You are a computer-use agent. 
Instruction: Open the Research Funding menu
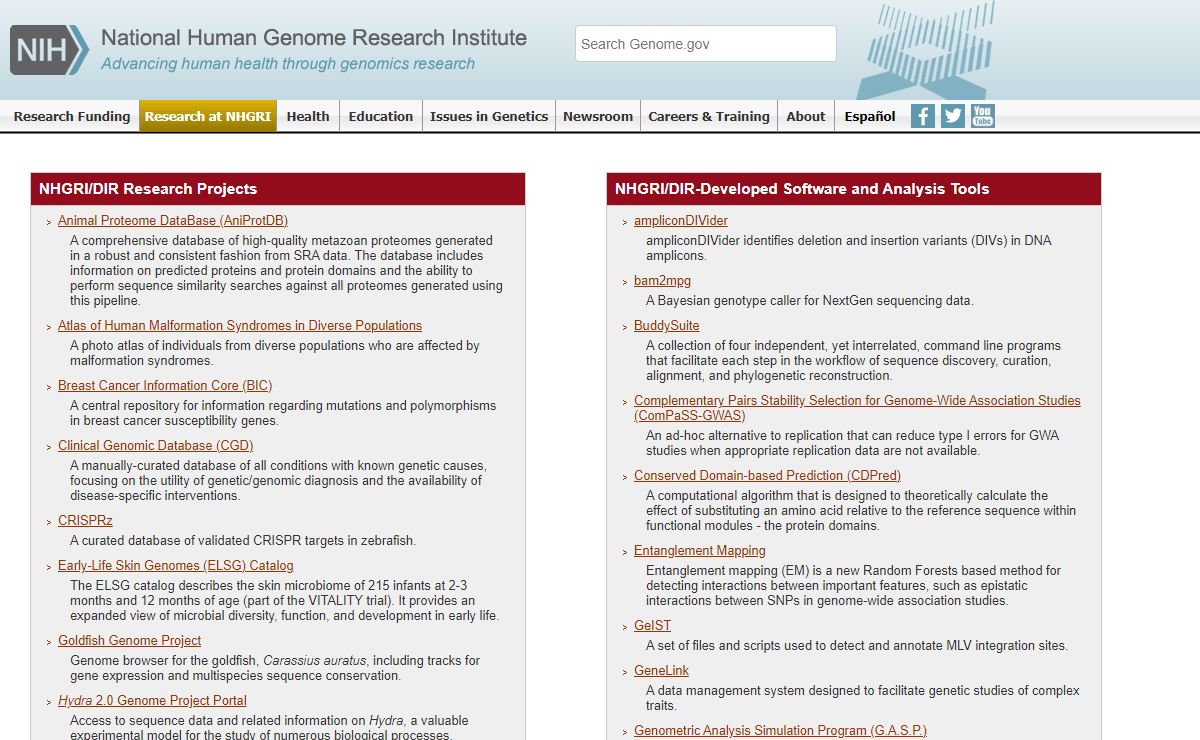click(72, 116)
